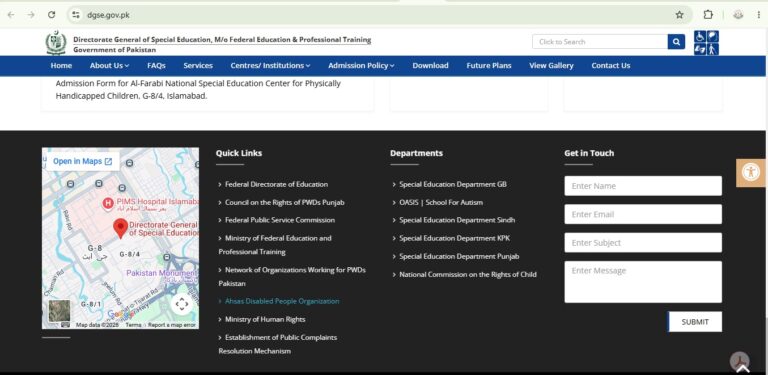Click Open in Maps link
Image resolution: width=768 pixels, height=375 pixels.
[82, 161]
